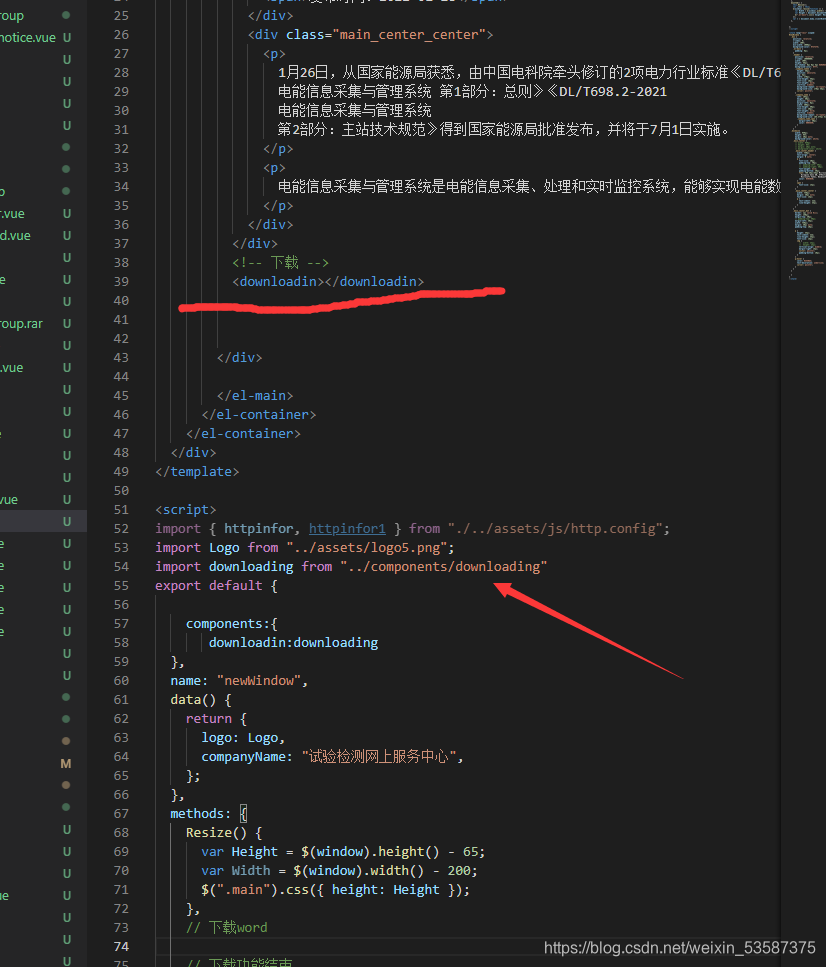Image resolution: width=826 pixels, height=967 pixels.
Task: Select the notice.vue file in explorer
Action: coord(28,38)
